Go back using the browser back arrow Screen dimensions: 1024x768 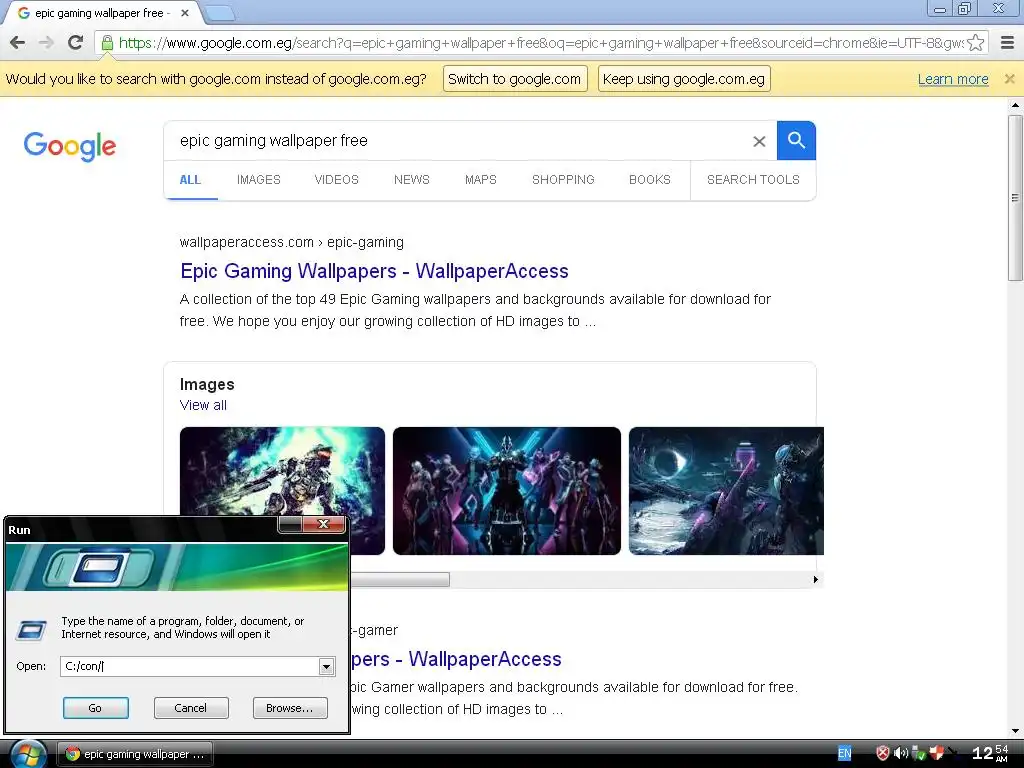18,42
